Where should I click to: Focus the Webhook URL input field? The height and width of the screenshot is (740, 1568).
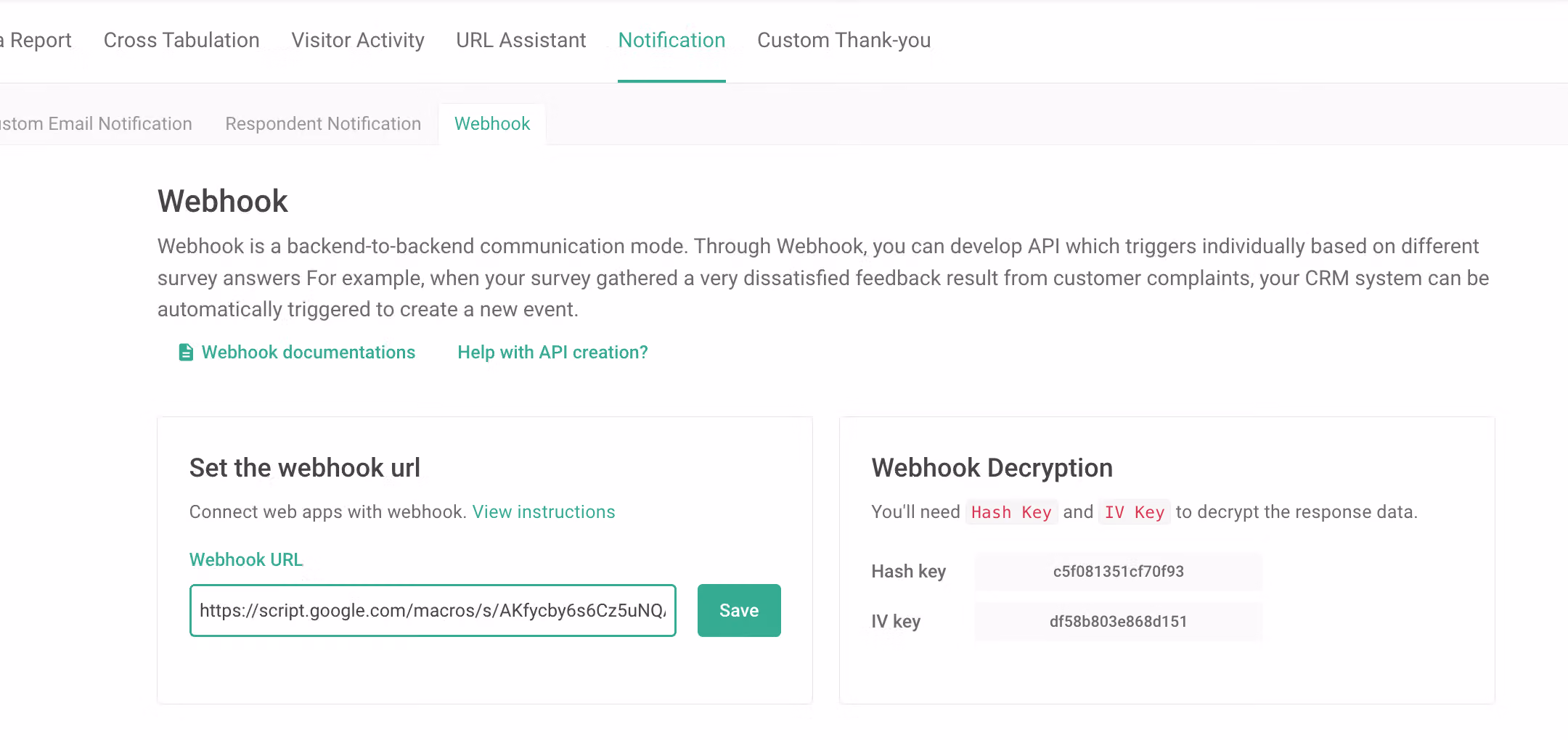click(433, 610)
